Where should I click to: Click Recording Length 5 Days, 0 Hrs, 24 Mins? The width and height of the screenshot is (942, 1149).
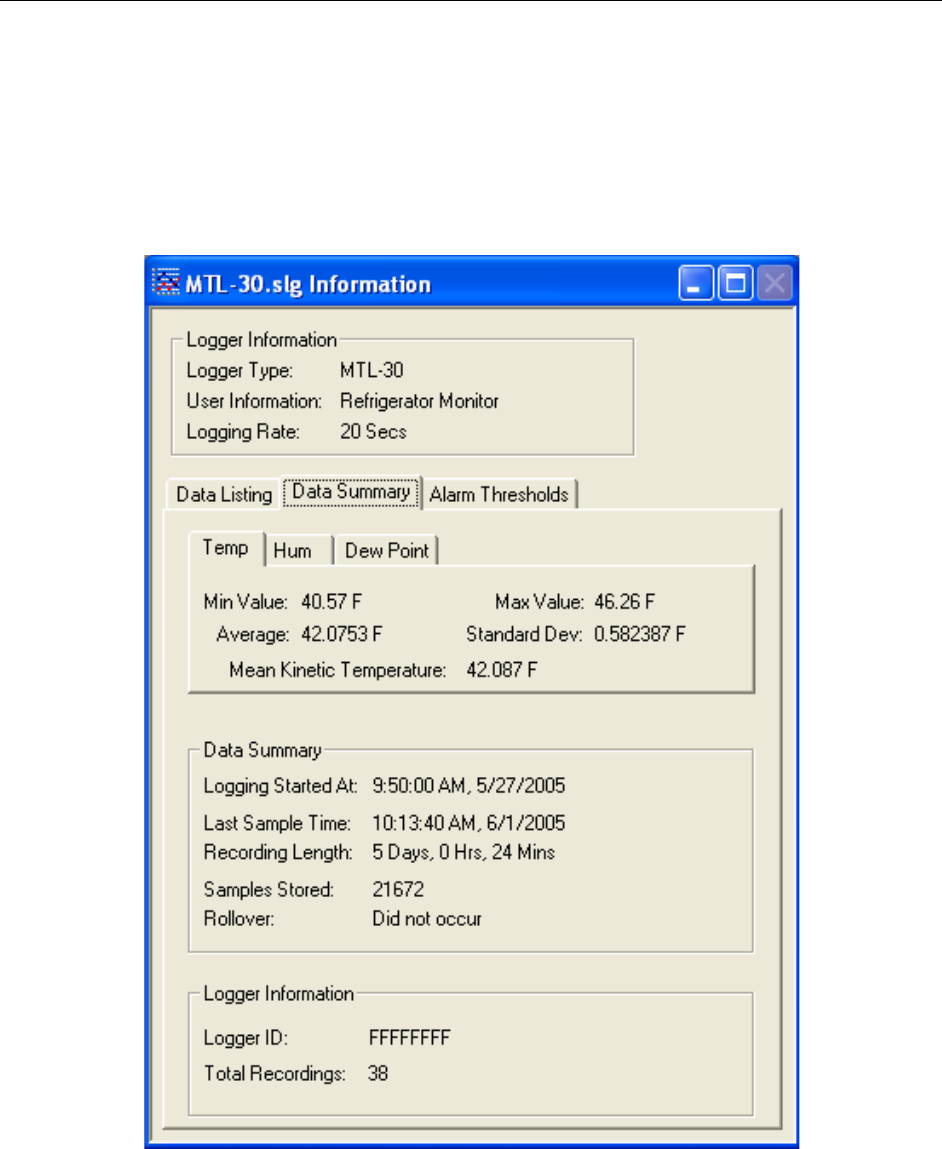[x=464, y=852]
